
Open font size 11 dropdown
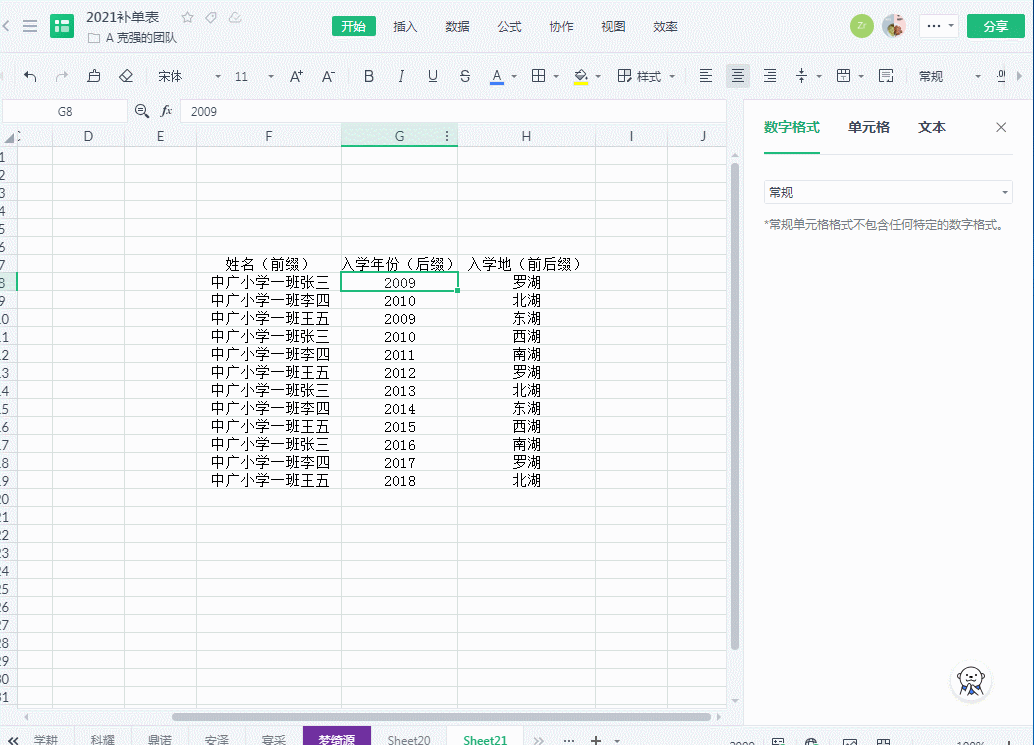click(254, 76)
